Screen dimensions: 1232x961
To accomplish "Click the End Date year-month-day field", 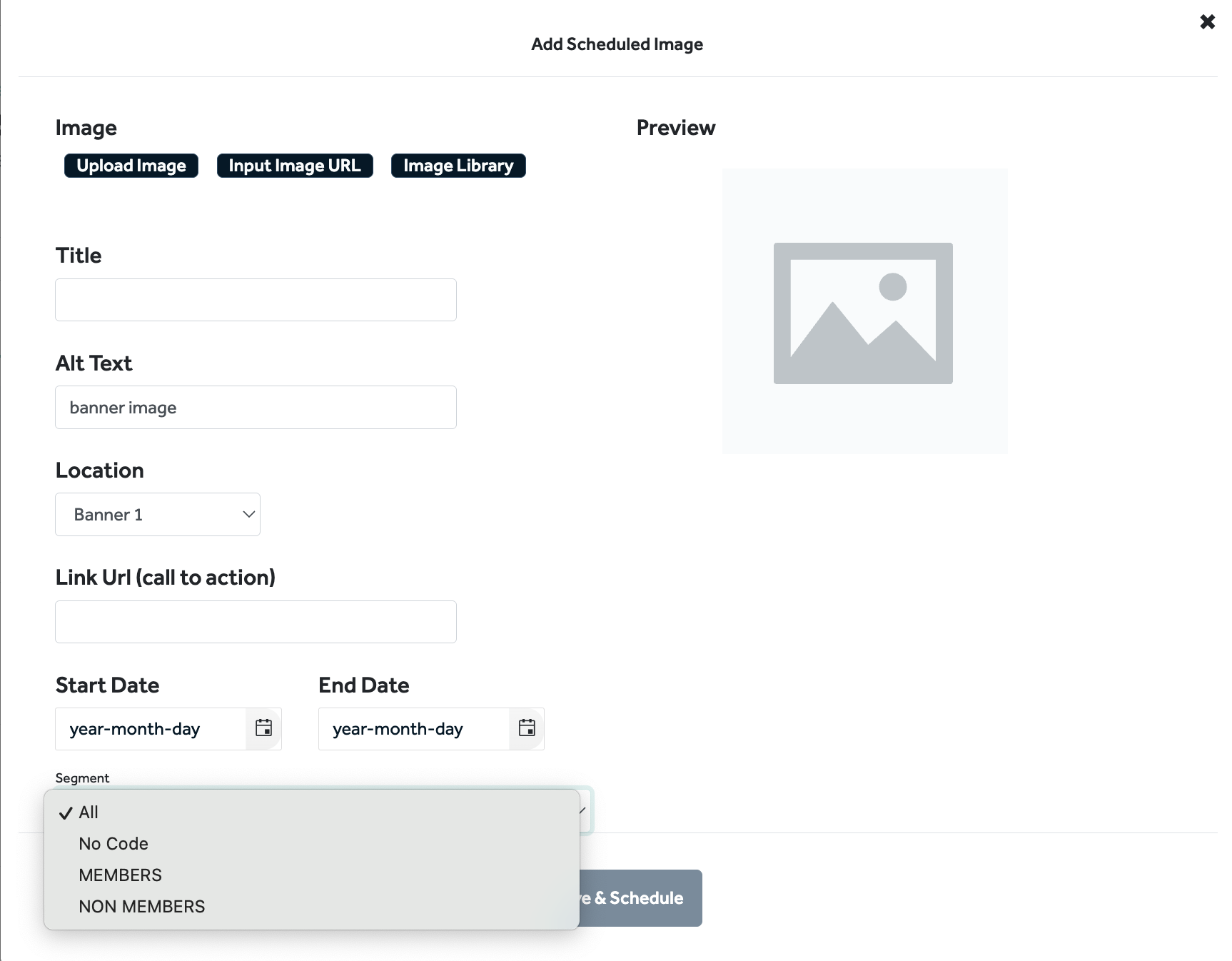I will pos(414,729).
